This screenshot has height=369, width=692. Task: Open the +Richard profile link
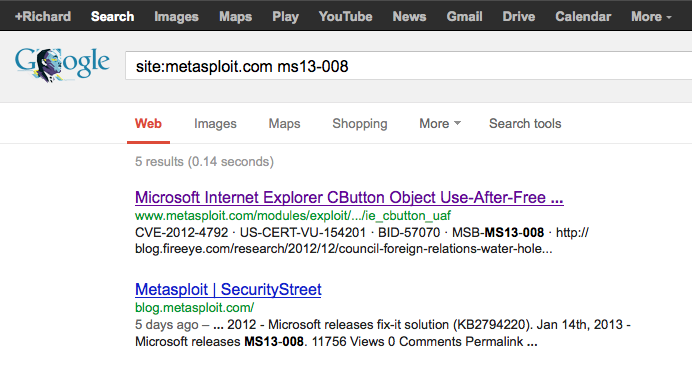[x=43, y=16]
